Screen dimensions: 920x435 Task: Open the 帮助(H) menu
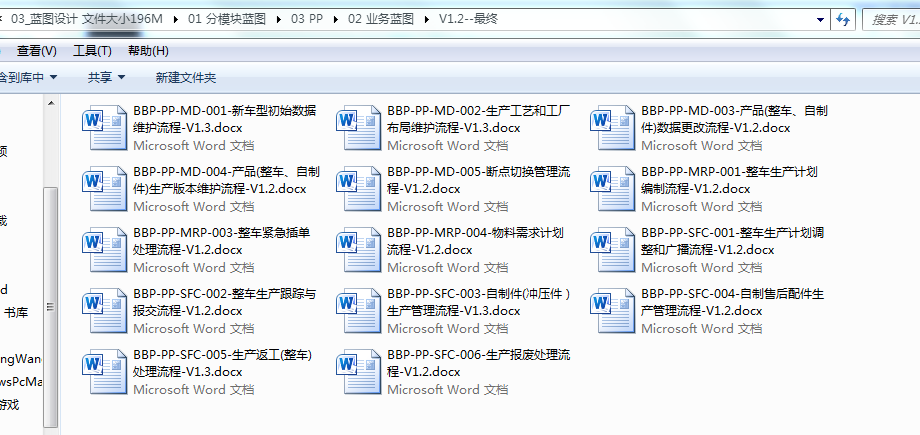pos(148,51)
